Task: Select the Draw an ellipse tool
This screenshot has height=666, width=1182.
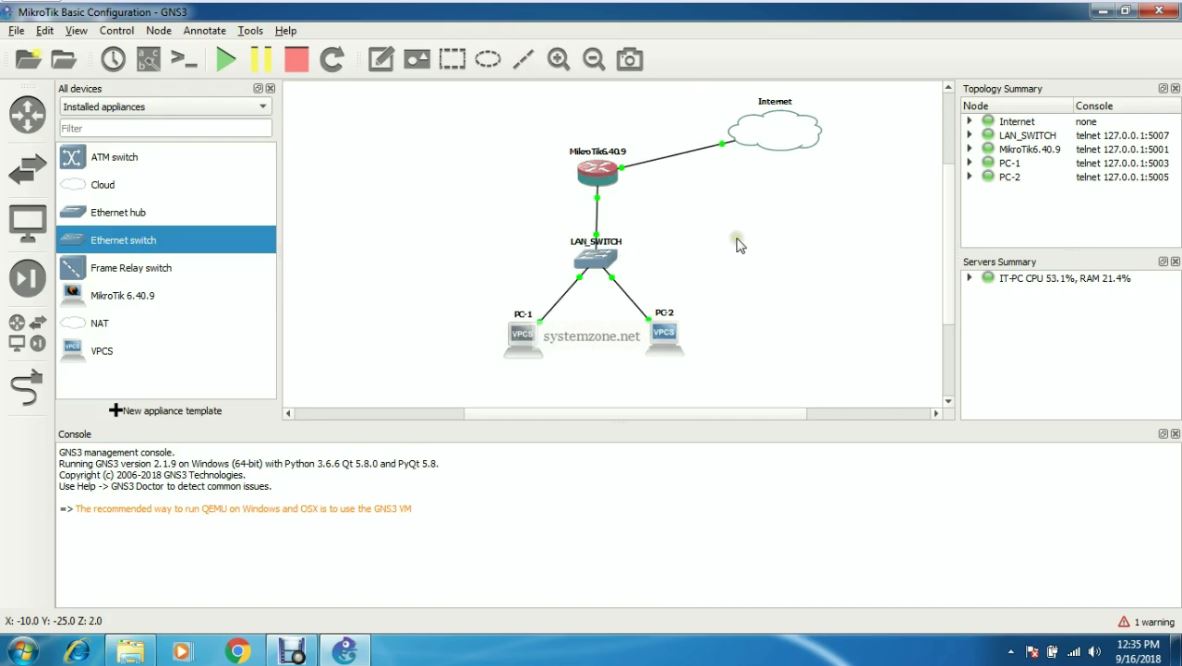Action: click(x=488, y=59)
